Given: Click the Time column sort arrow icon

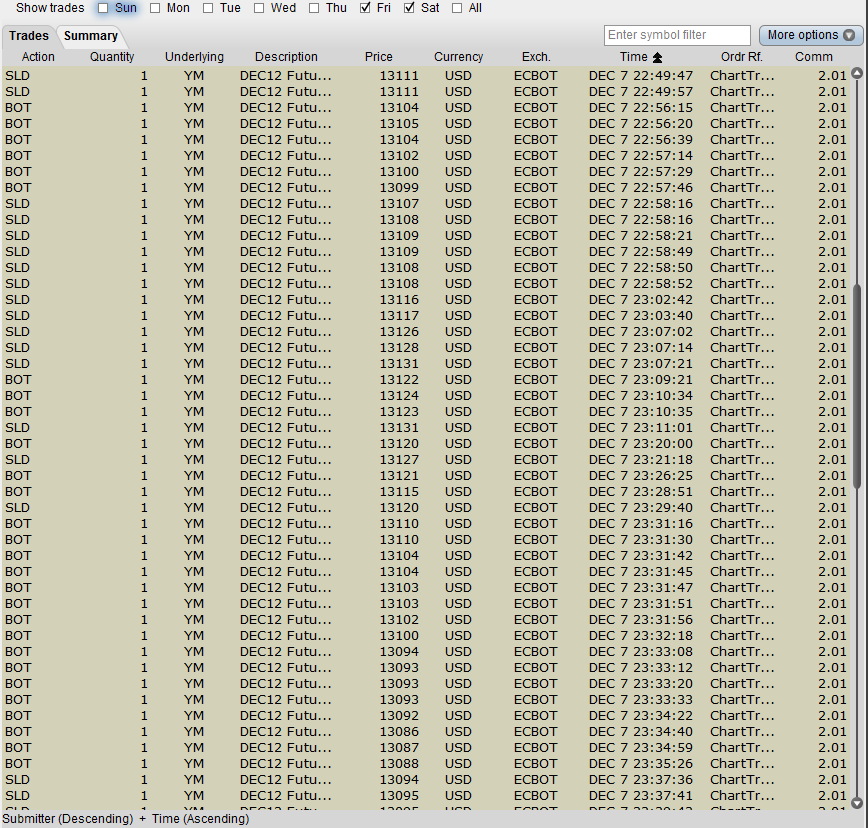Looking at the screenshot, I should [x=657, y=57].
